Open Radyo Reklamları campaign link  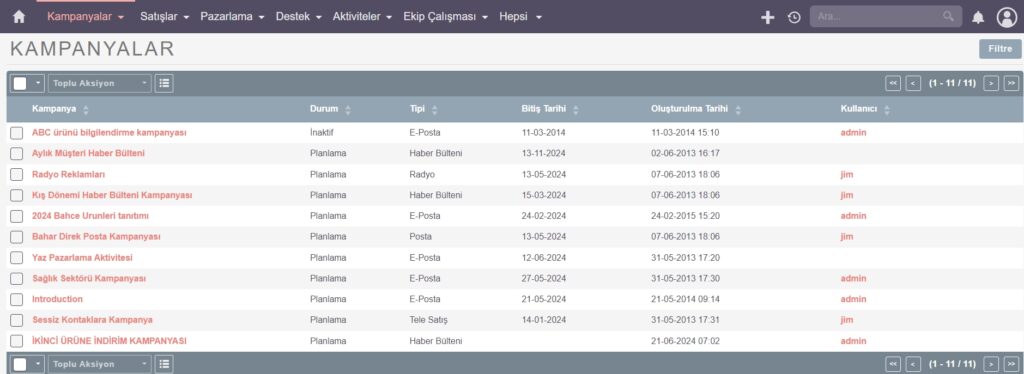pos(69,174)
